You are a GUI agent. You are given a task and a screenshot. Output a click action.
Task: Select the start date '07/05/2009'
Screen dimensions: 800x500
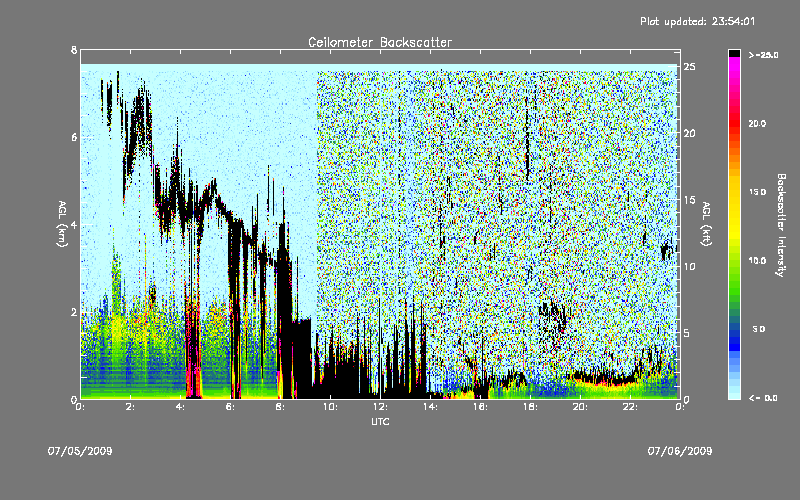click(80, 451)
